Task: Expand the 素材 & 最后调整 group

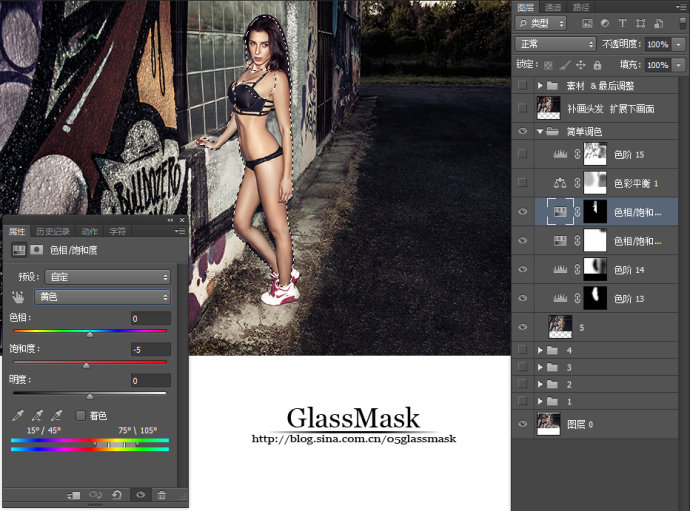Action: point(540,85)
